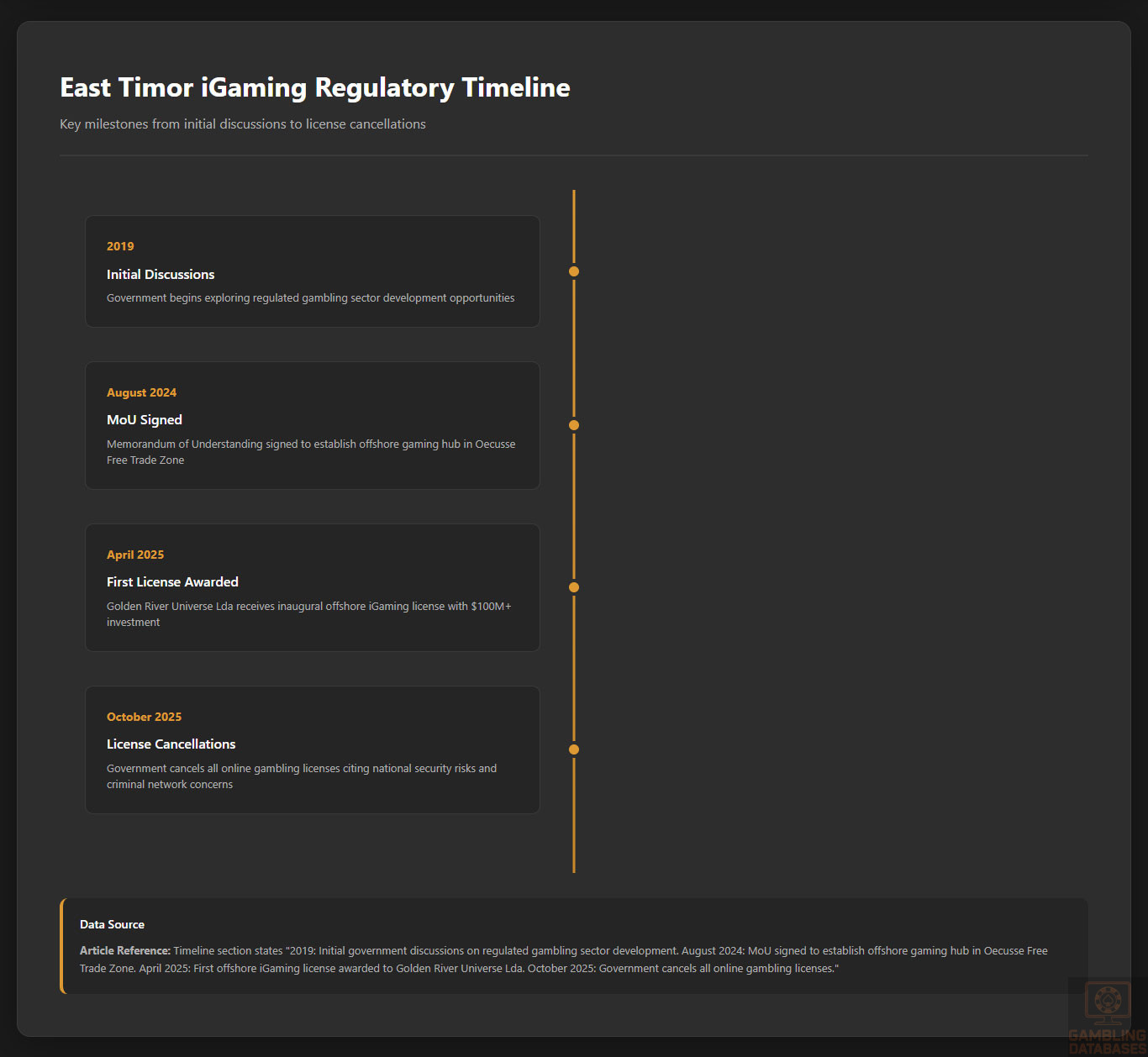Click the East Timor iGaming Regulatory Timeline title
This screenshot has width=1148, height=1057.
tap(315, 87)
